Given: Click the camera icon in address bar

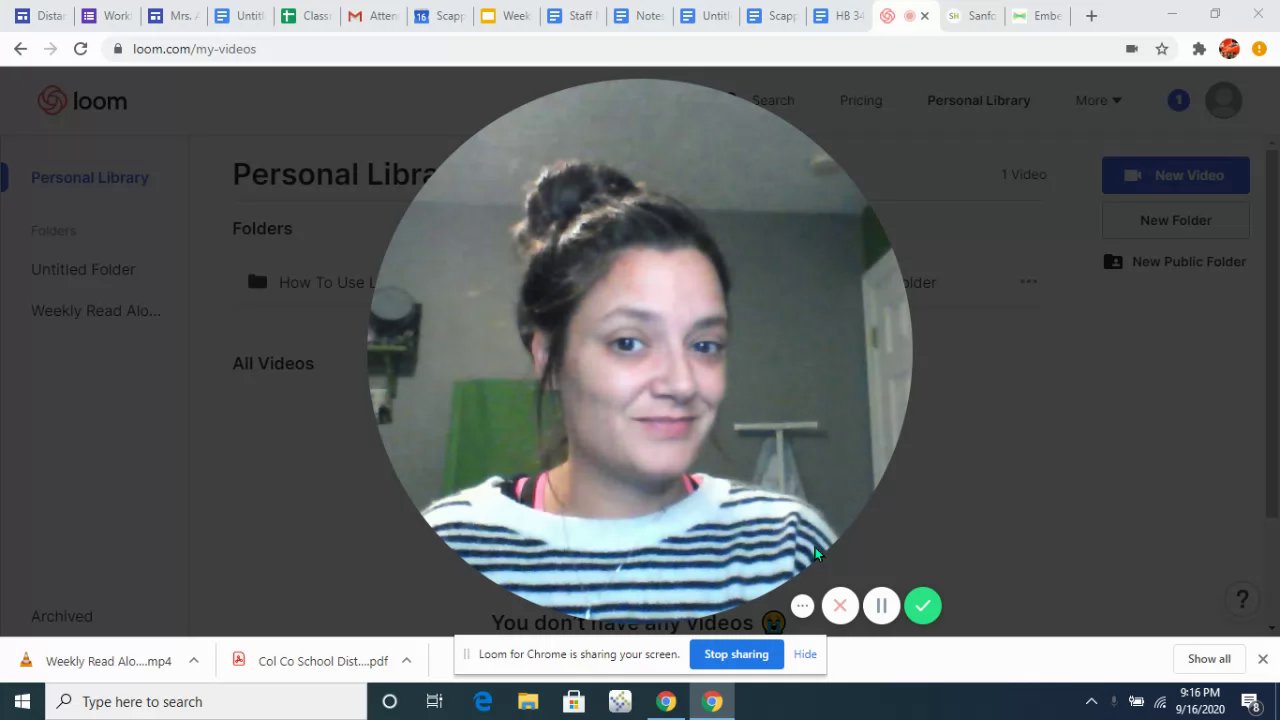Looking at the screenshot, I should (x=1132, y=48).
